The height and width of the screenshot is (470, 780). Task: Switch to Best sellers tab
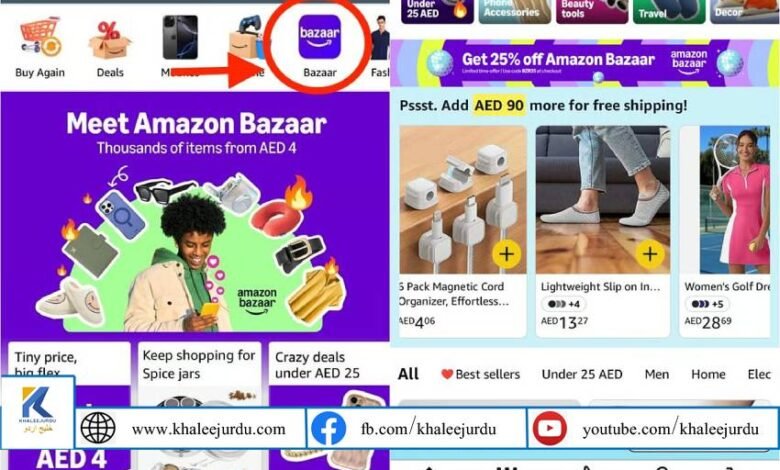click(481, 374)
